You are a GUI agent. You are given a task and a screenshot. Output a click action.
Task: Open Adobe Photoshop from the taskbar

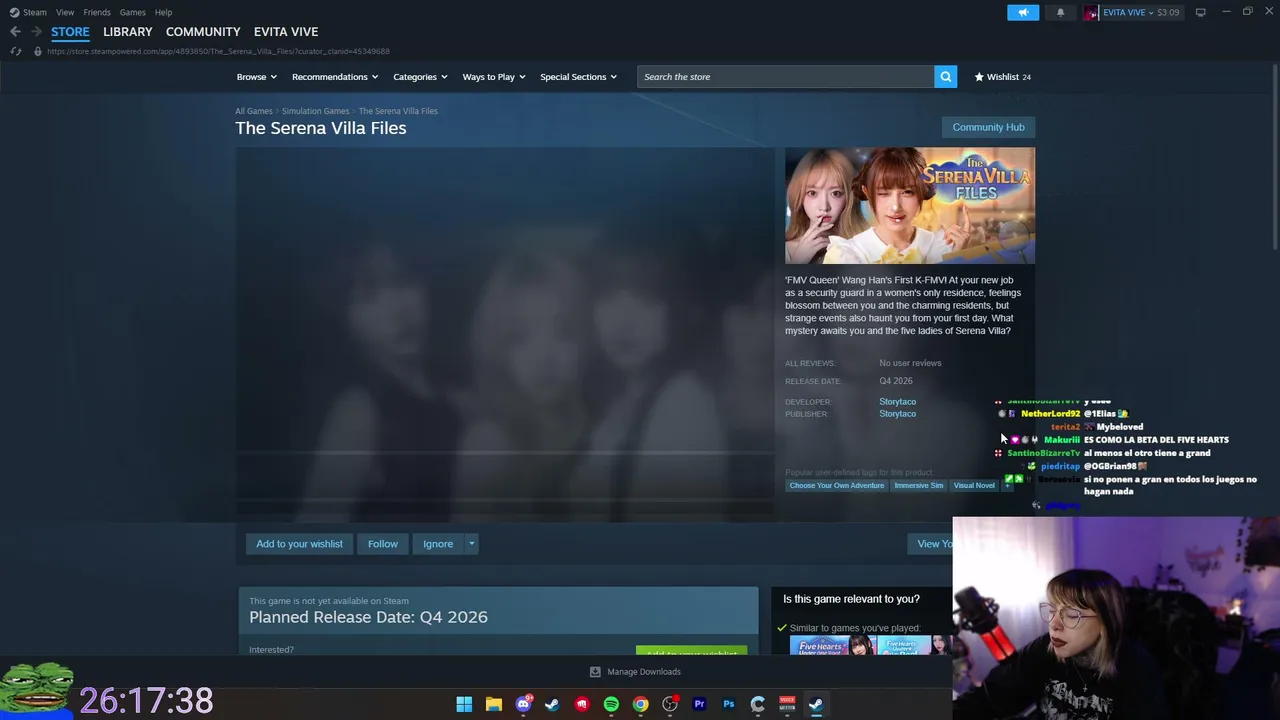coord(729,704)
